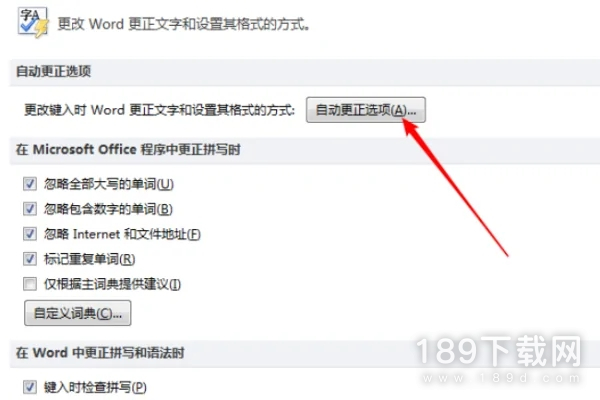Click the top description 更改 Word 更正文字和设置其格式的方式
The height and width of the screenshot is (400, 600).
point(184,24)
